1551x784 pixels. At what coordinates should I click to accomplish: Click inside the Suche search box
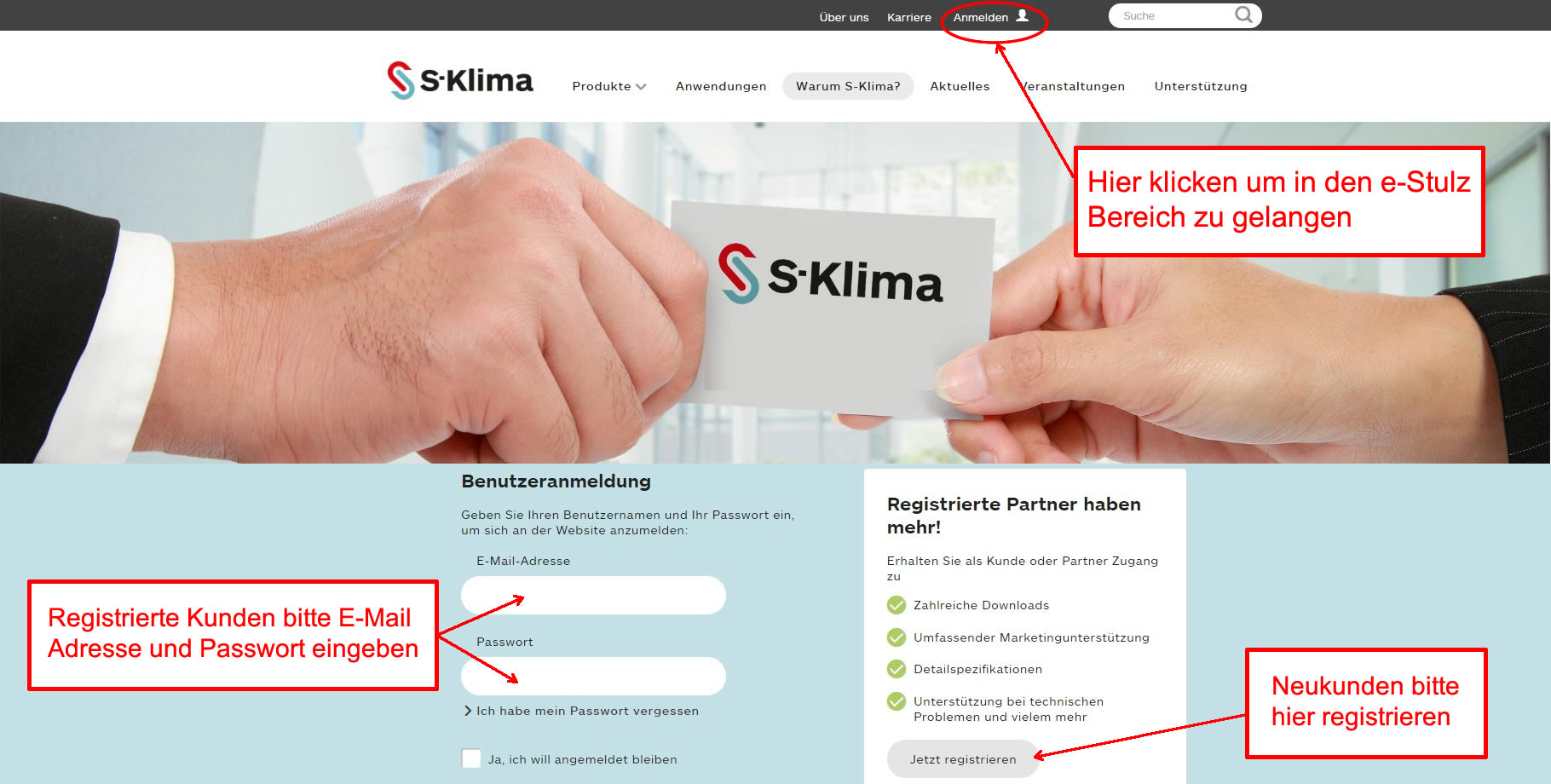[x=1174, y=15]
